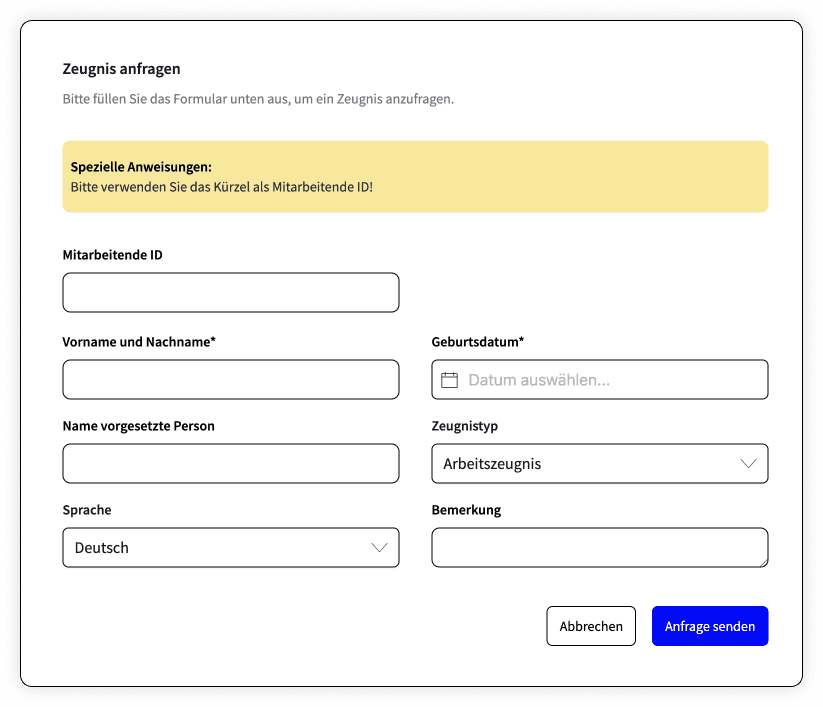The width and height of the screenshot is (823, 707).
Task: Click the Abbrechen button
Action: 591,626
